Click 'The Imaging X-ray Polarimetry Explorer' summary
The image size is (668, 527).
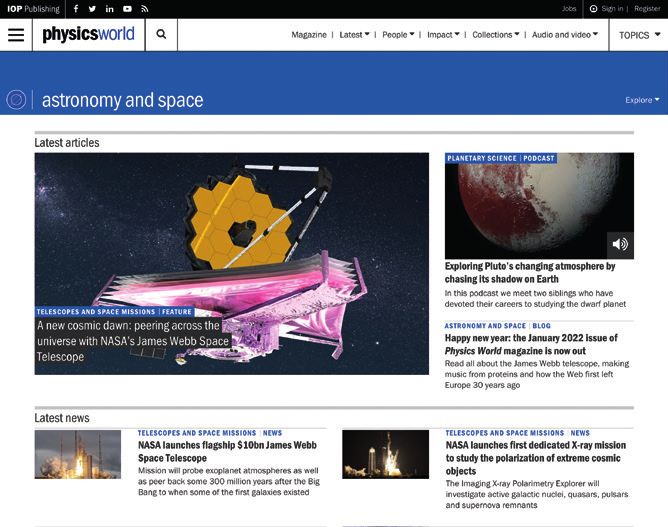coord(537,494)
